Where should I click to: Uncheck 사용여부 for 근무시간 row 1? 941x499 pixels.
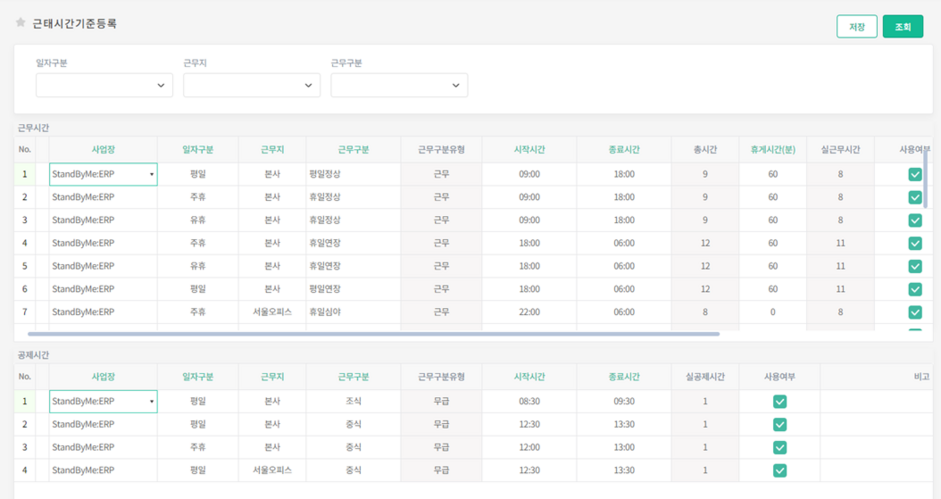click(914, 174)
